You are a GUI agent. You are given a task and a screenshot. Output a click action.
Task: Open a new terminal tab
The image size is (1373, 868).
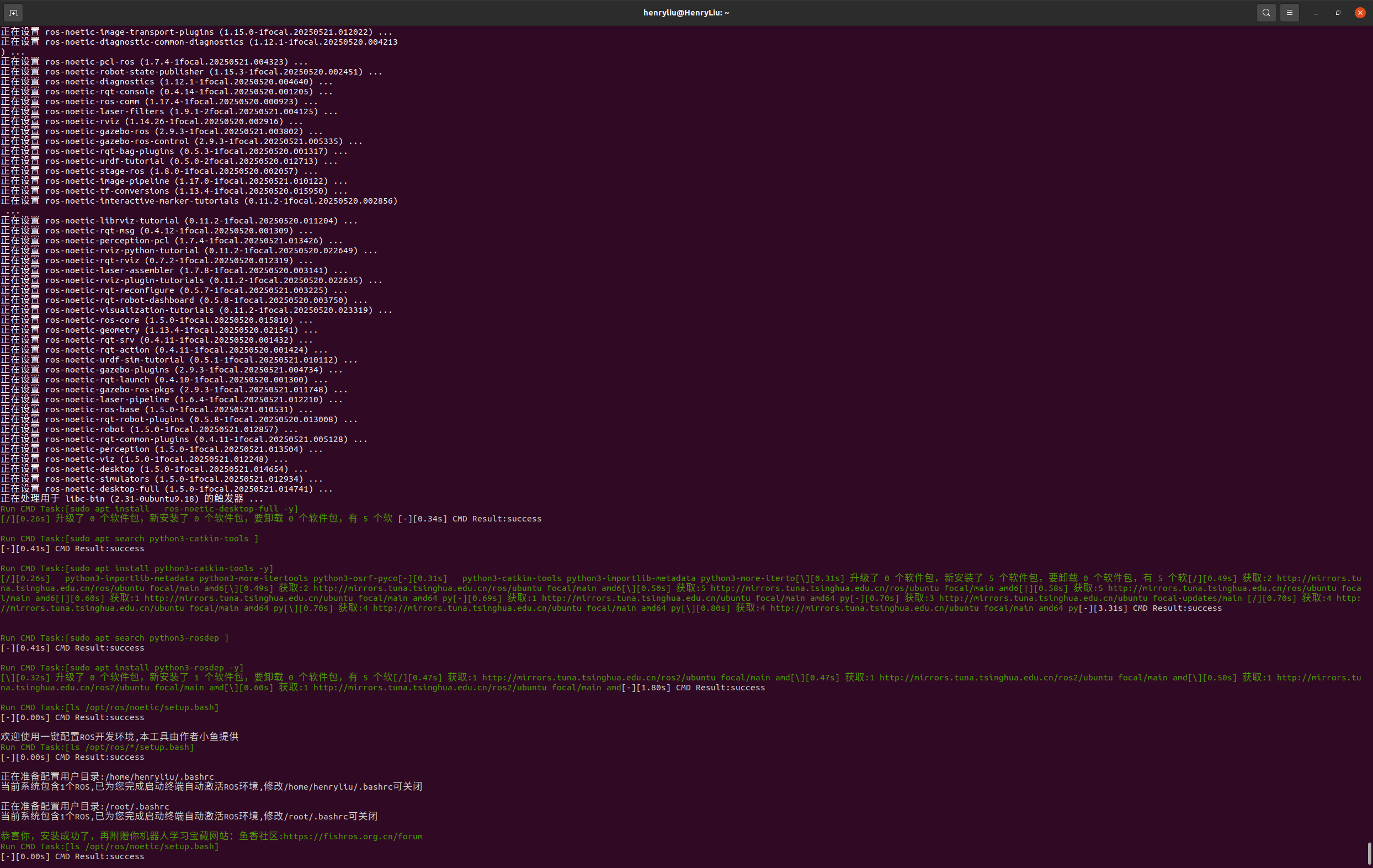13,13
